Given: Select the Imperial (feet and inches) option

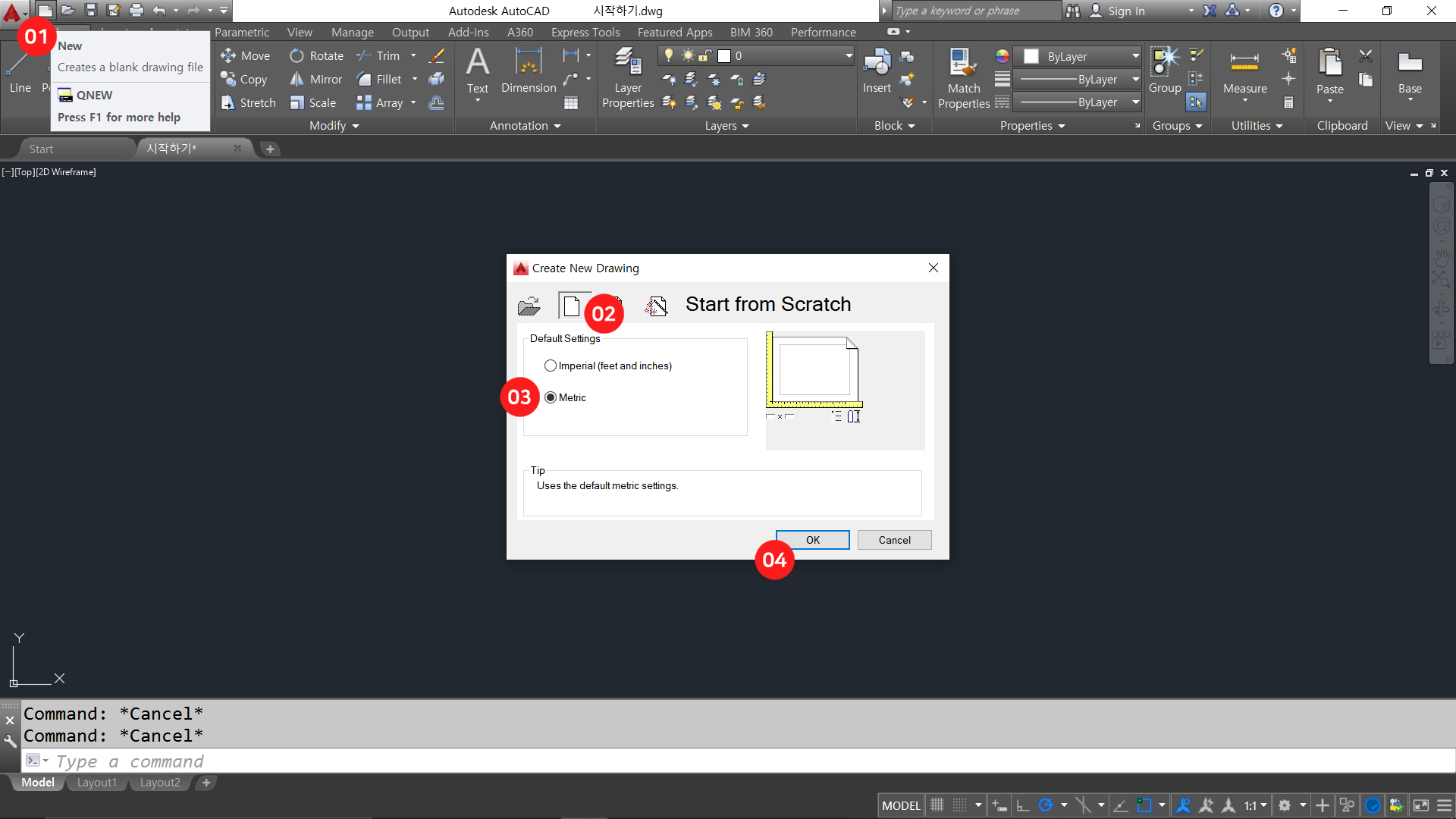Looking at the screenshot, I should click(608, 366).
